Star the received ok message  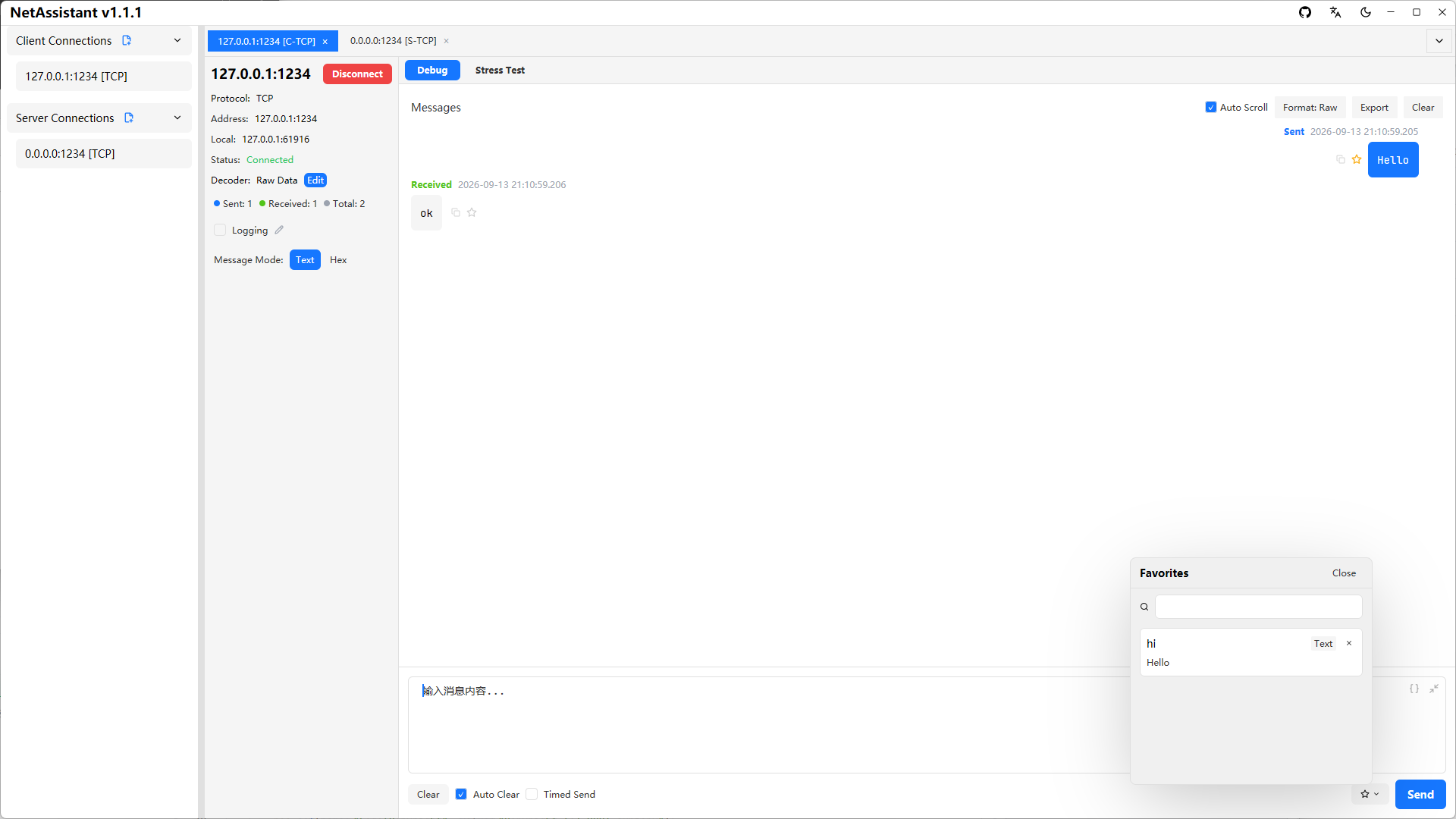pyautogui.click(x=472, y=212)
